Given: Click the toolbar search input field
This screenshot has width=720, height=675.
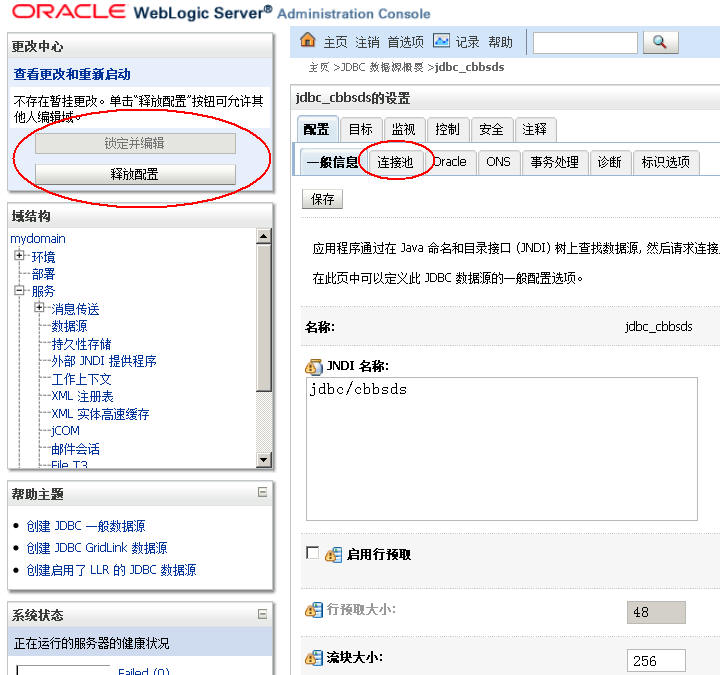Looking at the screenshot, I should coord(585,43).
